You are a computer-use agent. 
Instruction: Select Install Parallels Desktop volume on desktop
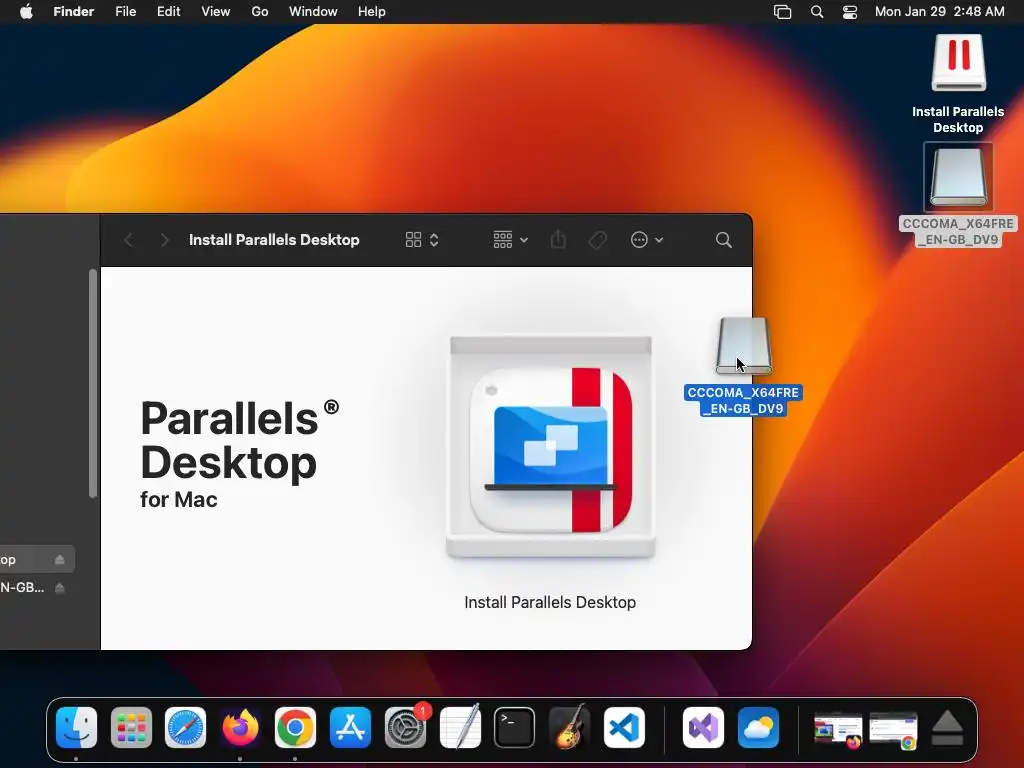(958, 64)
